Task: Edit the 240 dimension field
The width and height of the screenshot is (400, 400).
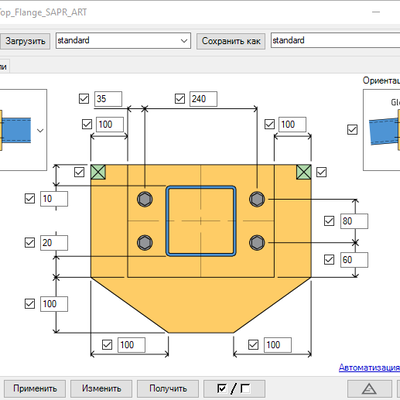Action: point(203,99)
